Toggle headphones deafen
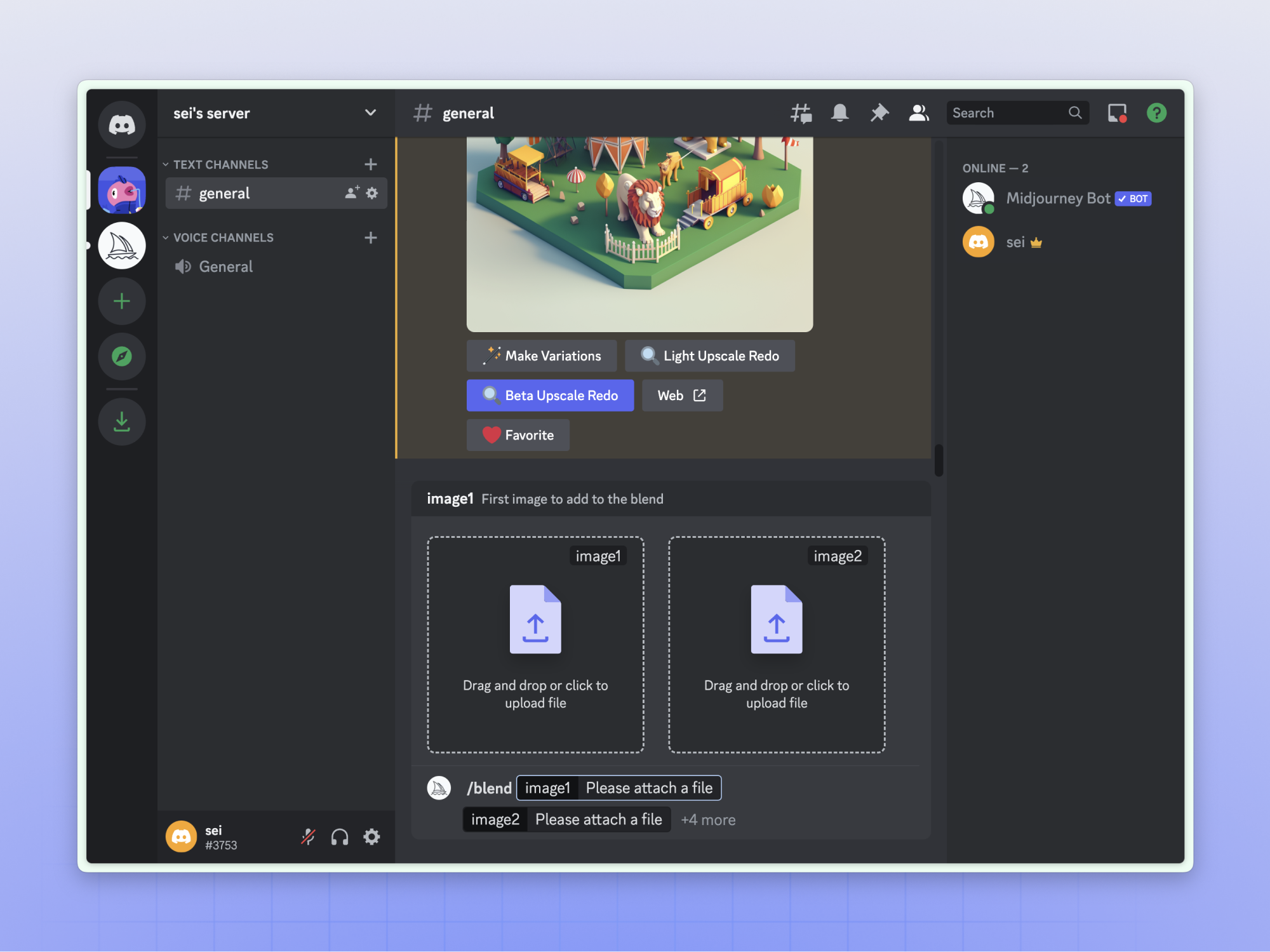This screenshot has width=1270, height=952. [x=340, y=836]
